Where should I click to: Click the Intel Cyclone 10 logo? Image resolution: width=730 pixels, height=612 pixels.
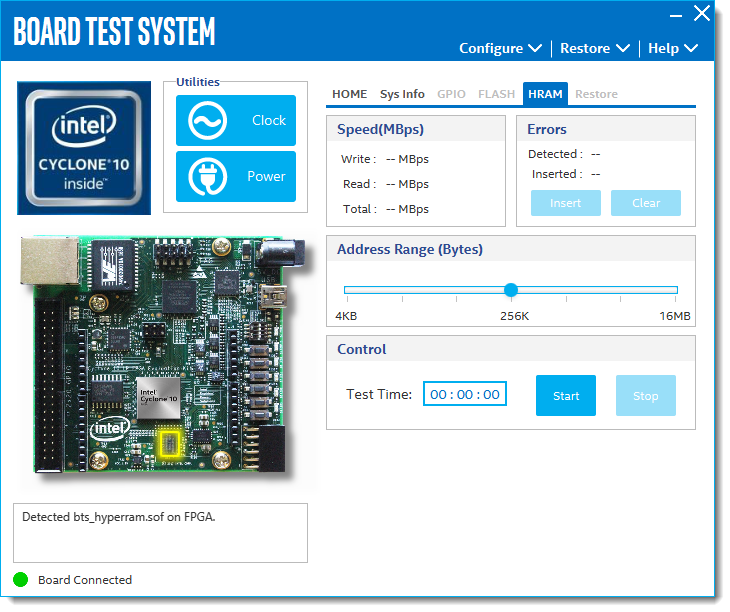click(x=84, y=147)
